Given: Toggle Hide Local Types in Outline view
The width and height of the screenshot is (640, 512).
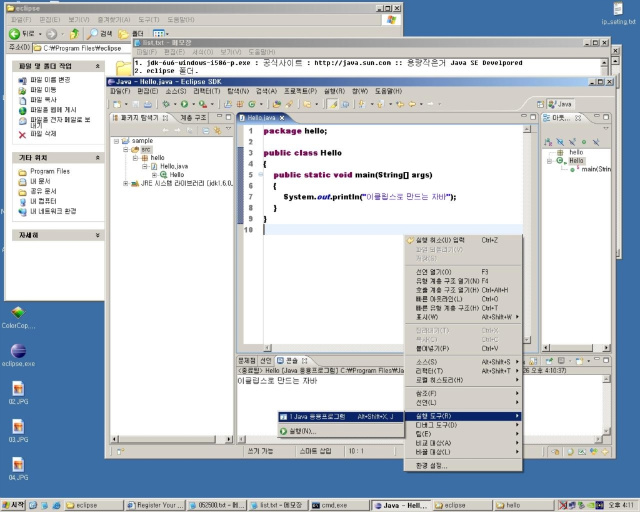Looking at the screenshot, I should pos(596,142).
